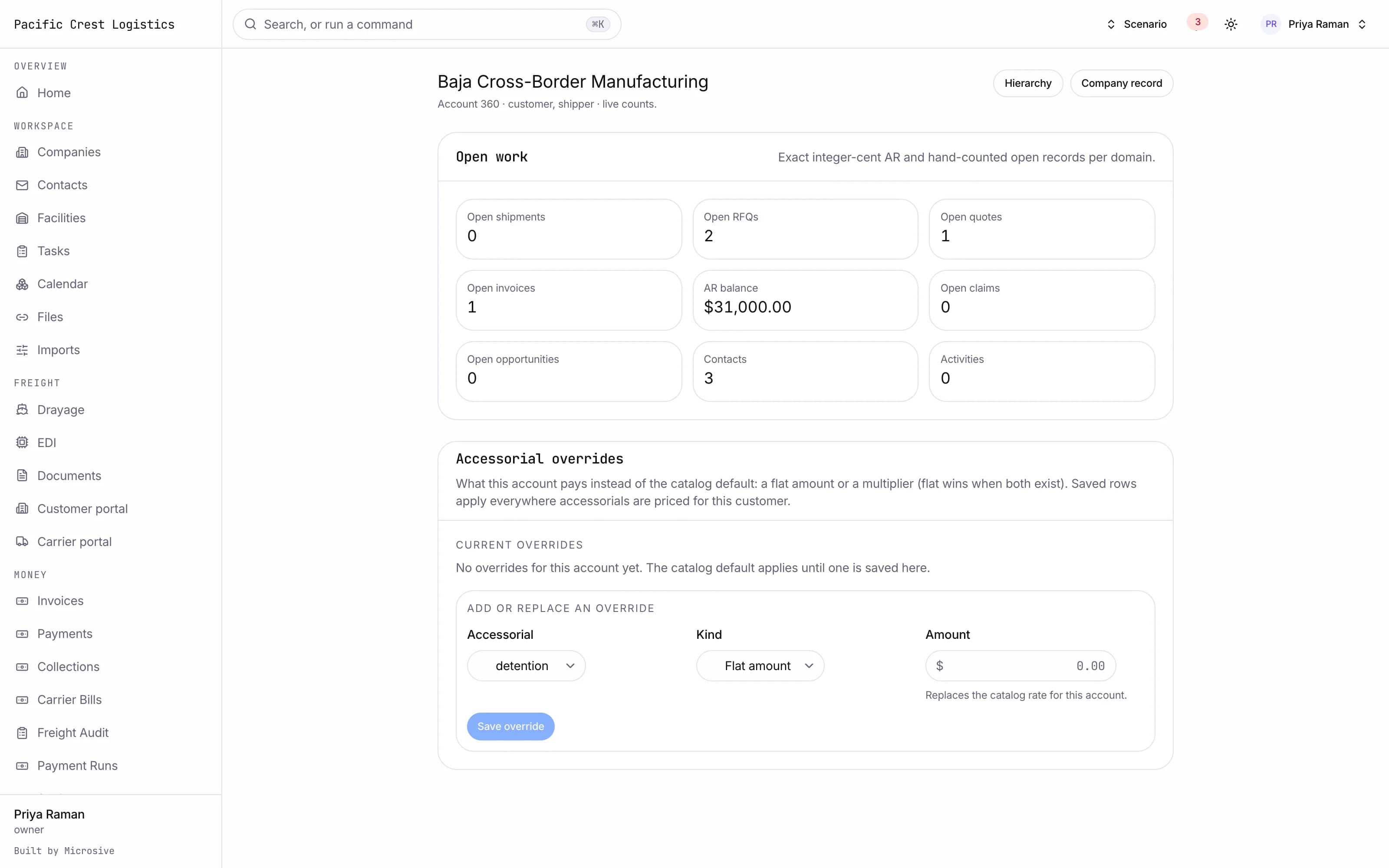Screen dimensions: 1389x868
Task: Click the AR balance $31,000.00 value
Action: [747, 307]
